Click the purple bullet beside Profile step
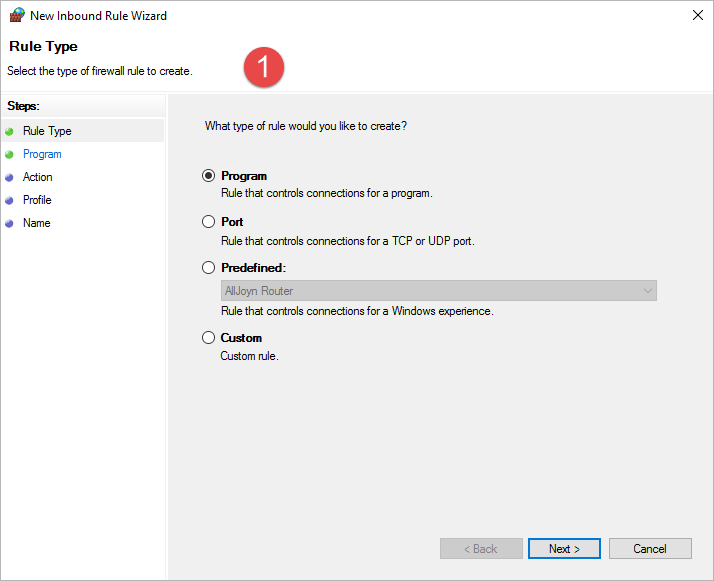714x581 pixels. tap(9, 200)
